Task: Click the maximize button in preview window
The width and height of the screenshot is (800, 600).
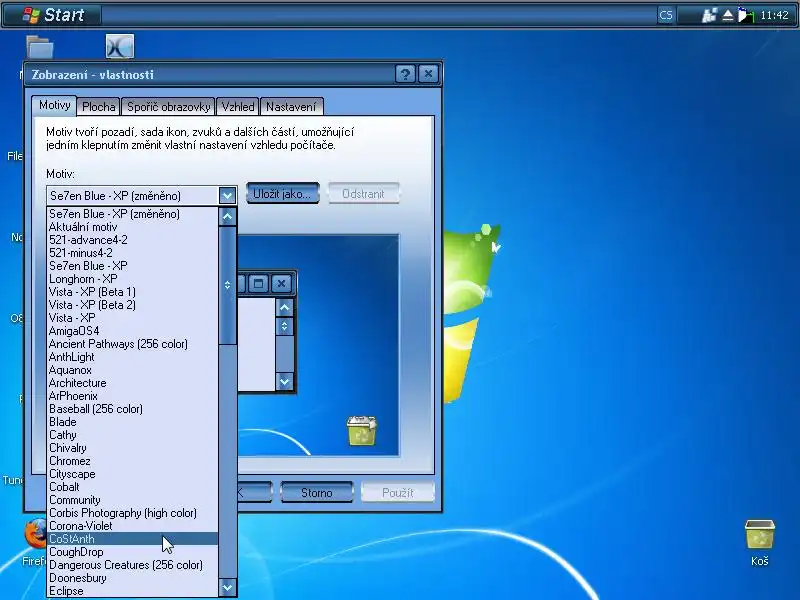Action: pos(258,283)
